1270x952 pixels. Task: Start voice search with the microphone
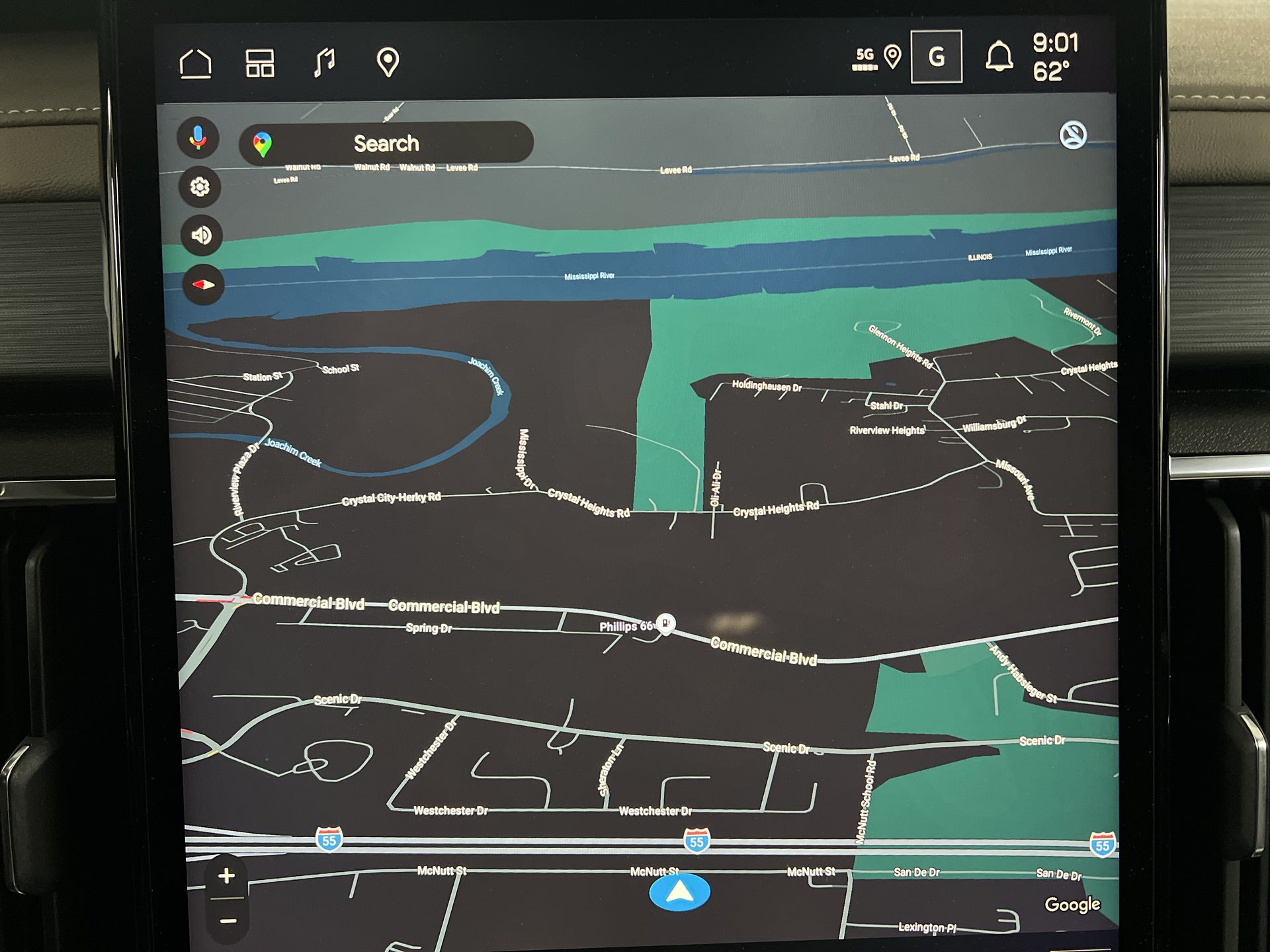coord(198,138)
